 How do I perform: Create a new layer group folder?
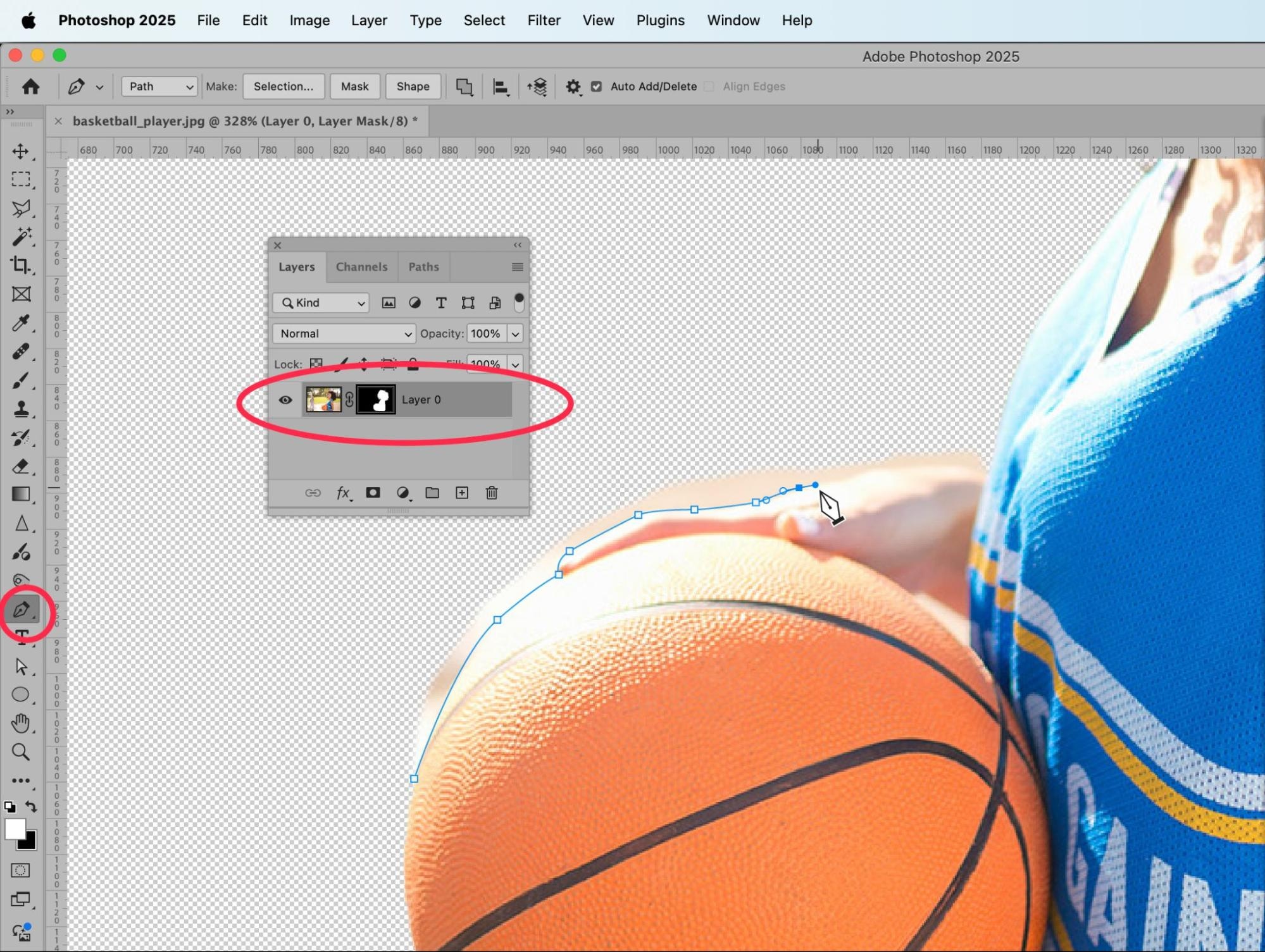coord(432,493)
